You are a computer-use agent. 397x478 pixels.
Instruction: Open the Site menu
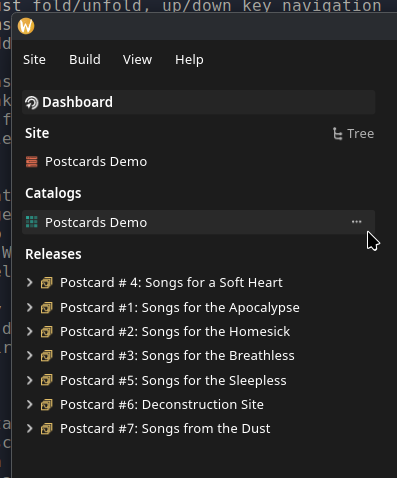point(34,60)
